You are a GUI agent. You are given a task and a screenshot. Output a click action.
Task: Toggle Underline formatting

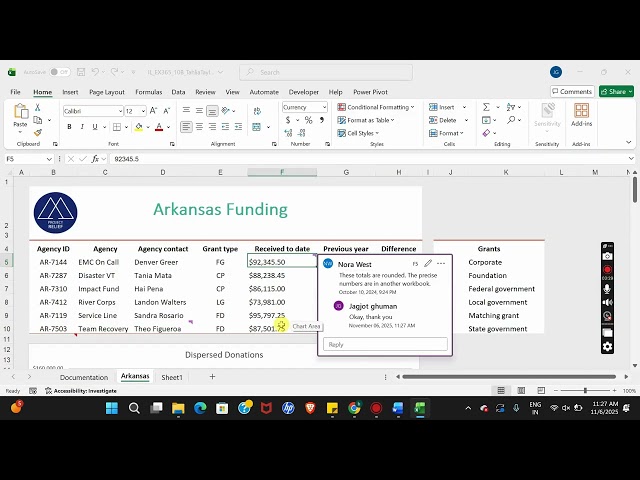click(95, 127)
